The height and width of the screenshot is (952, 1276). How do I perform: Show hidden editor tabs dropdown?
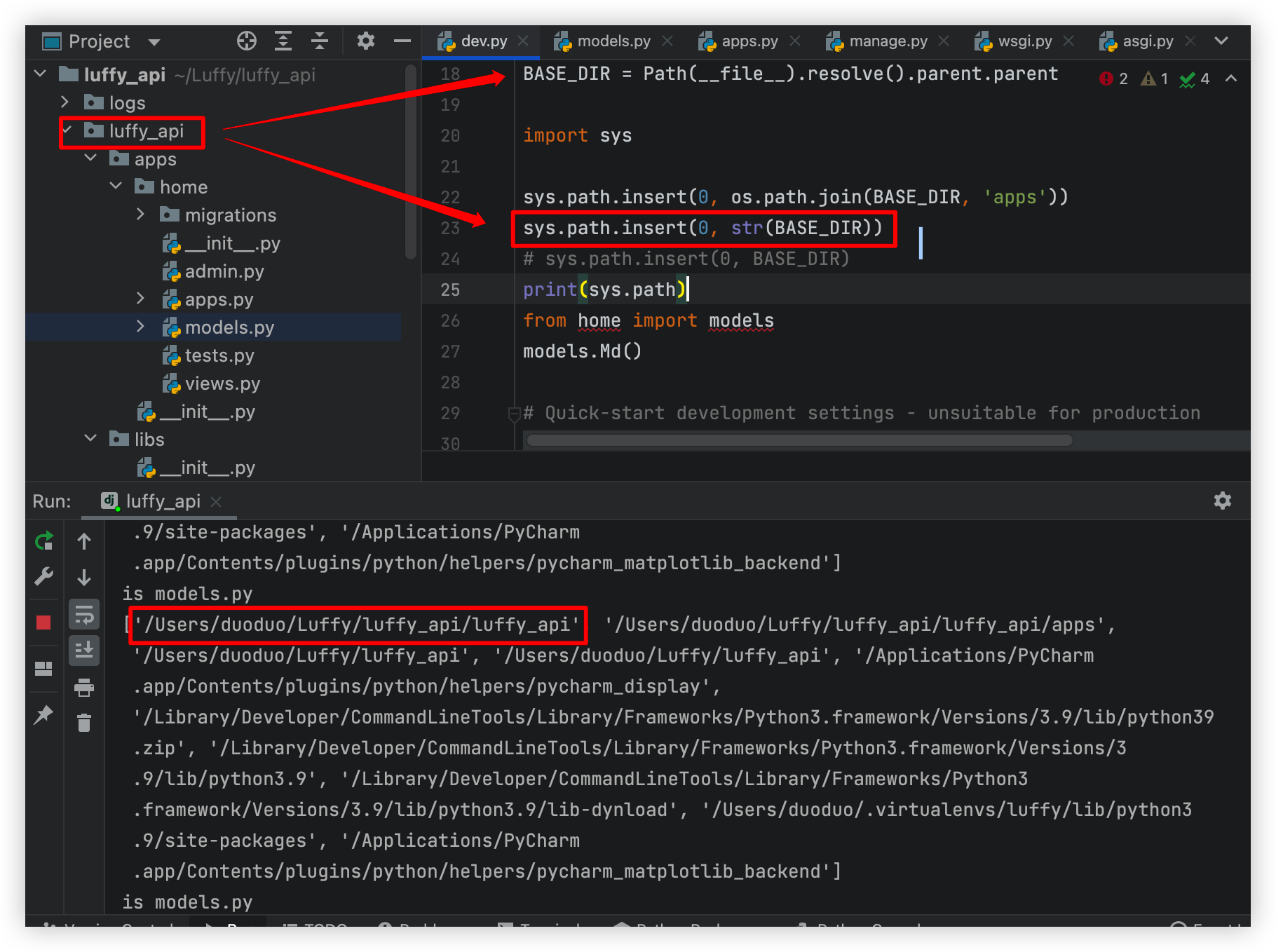tap(1221, 41)
